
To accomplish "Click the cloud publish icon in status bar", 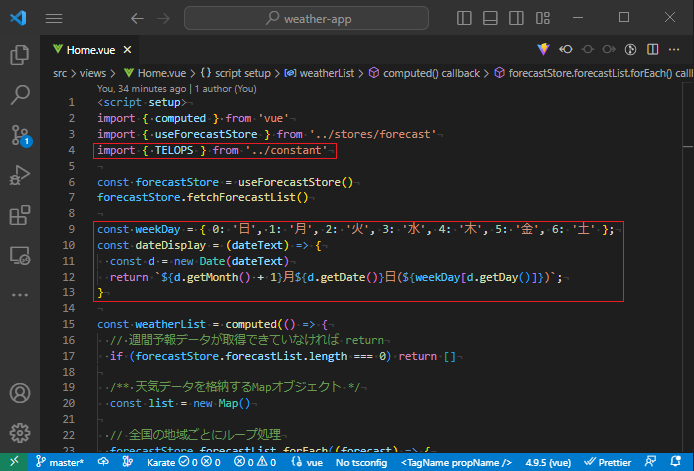I will [x=103, y=462].
